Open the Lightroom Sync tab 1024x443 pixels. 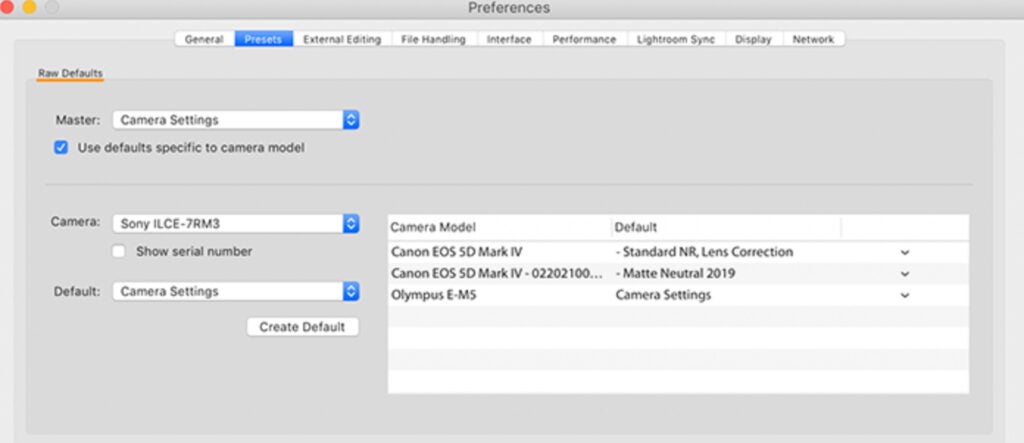[x=676, y=39]
